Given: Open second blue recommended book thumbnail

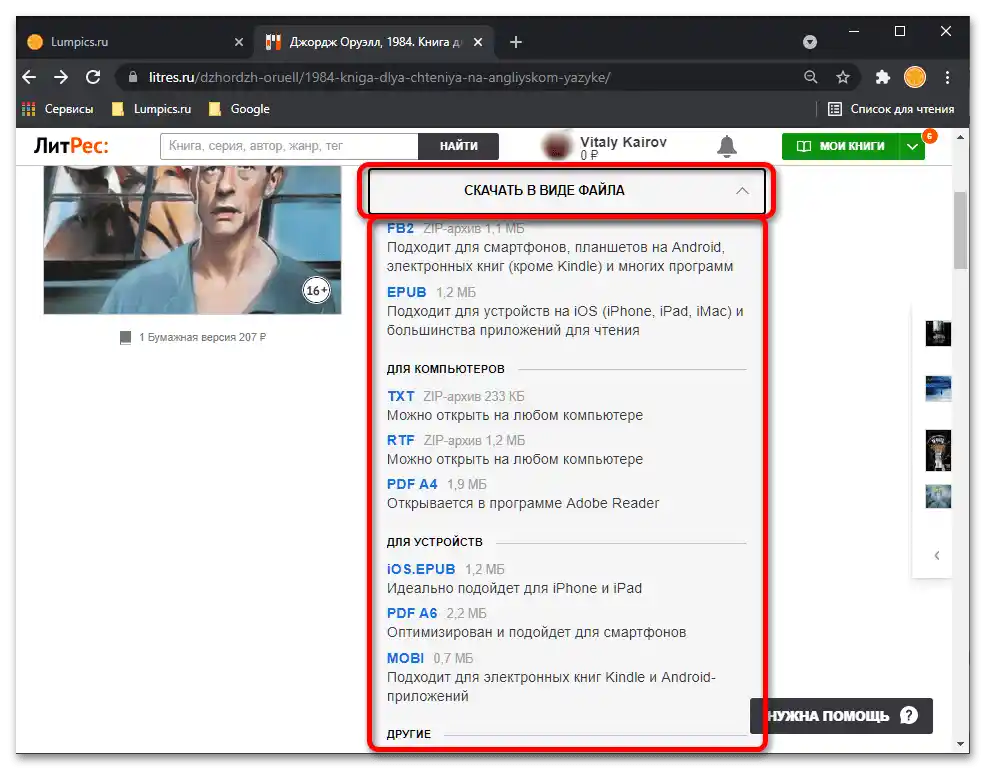Looking at the screenshot, I should (x=938, y=388).
